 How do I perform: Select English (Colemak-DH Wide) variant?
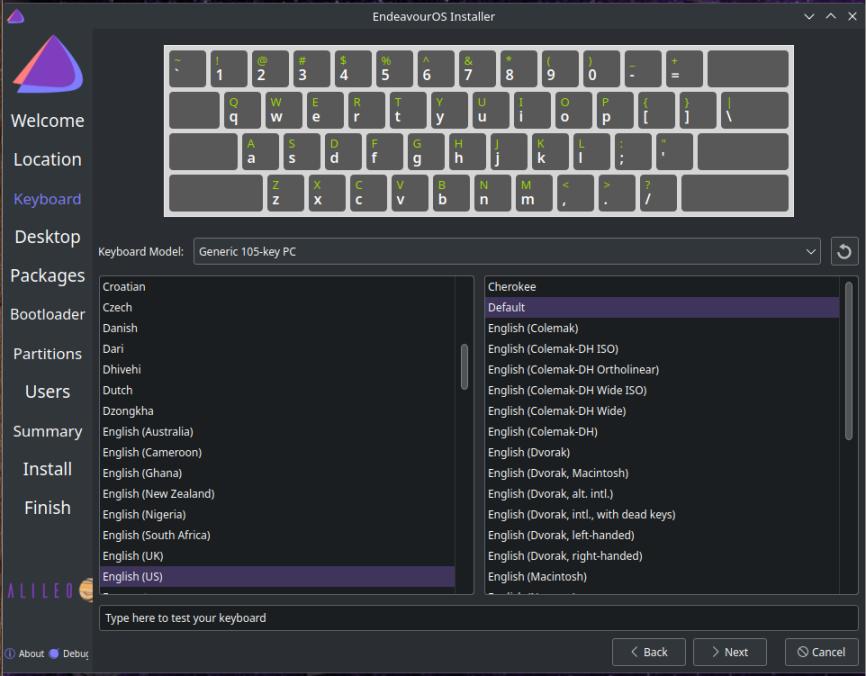click(x=662, y=411)
